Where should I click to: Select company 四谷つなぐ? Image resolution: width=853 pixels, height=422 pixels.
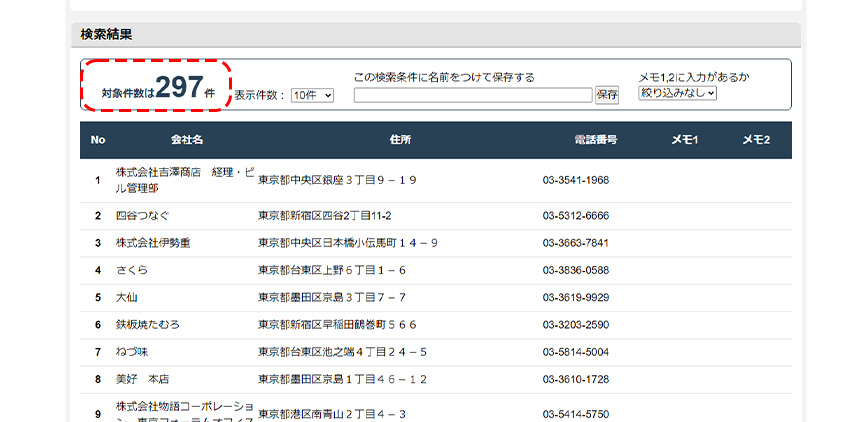[x=143, y=216]
